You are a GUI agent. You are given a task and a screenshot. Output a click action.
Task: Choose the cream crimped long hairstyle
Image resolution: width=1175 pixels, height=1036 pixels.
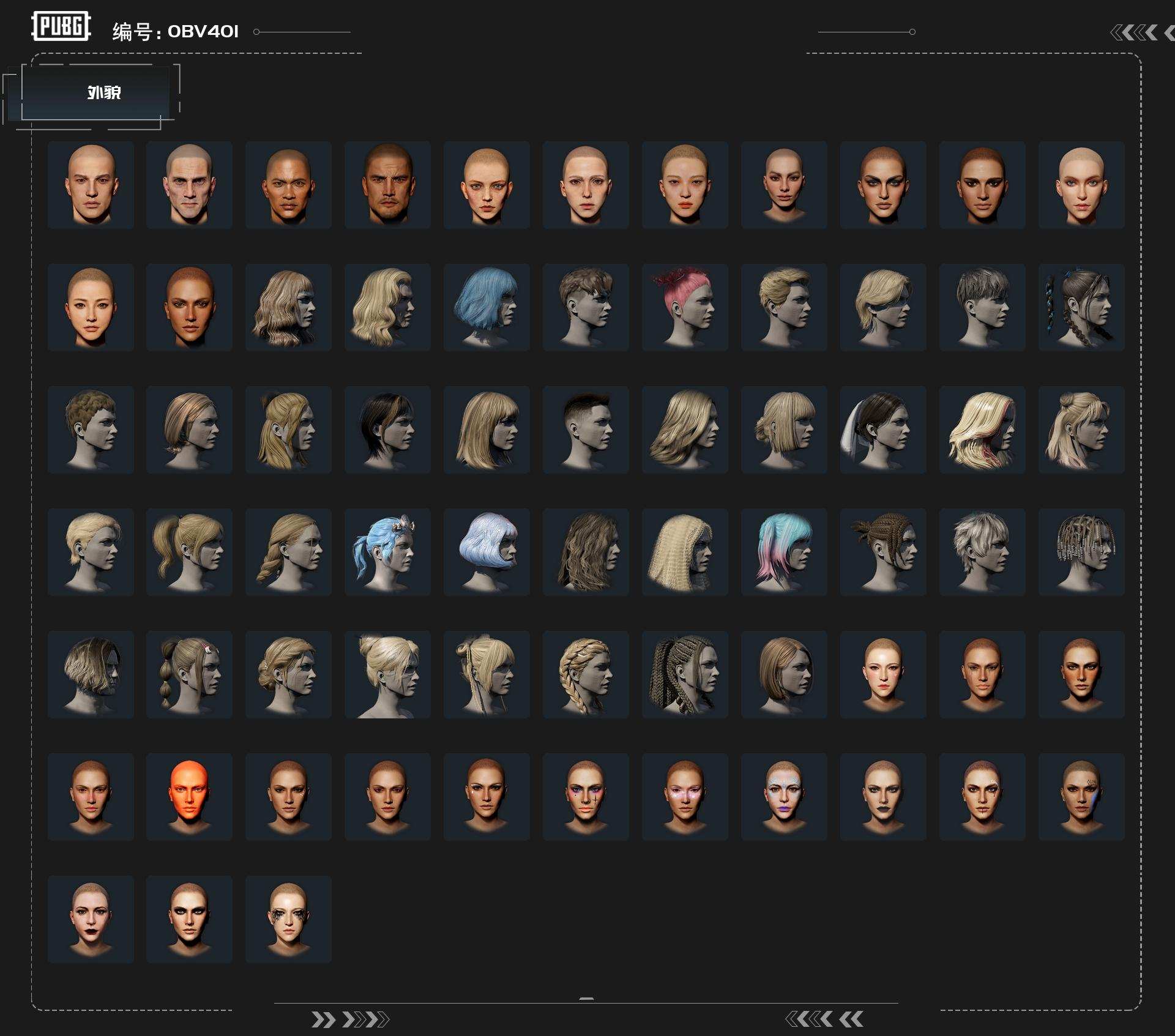pos(685,552)
